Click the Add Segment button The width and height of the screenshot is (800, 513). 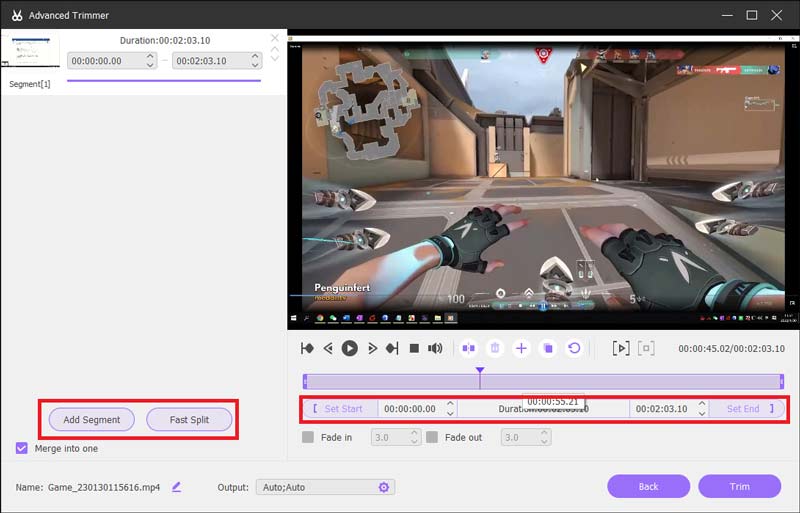point(92,420)
